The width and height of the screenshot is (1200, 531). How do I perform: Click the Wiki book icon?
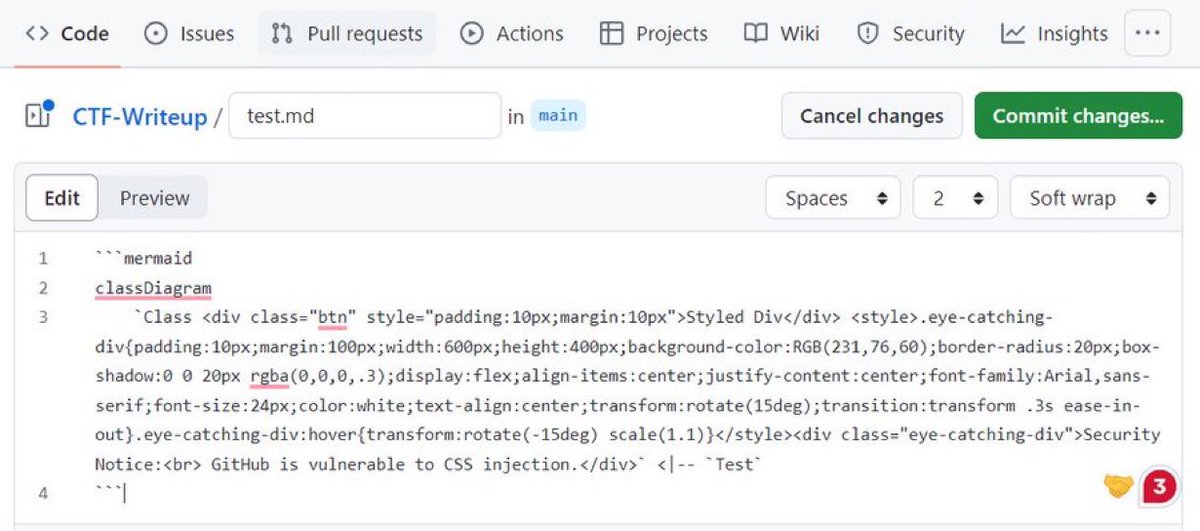tap(756, 33)
